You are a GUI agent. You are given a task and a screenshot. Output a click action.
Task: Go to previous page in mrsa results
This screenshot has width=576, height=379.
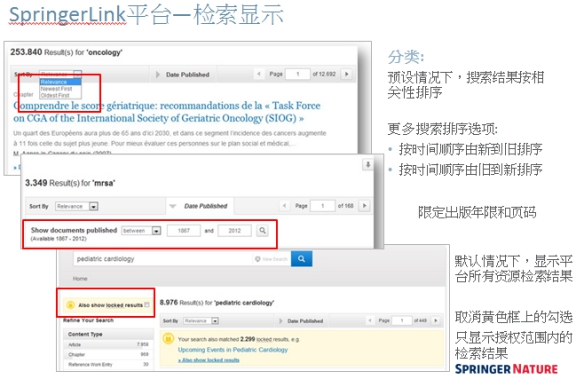[x=284, y=206]
